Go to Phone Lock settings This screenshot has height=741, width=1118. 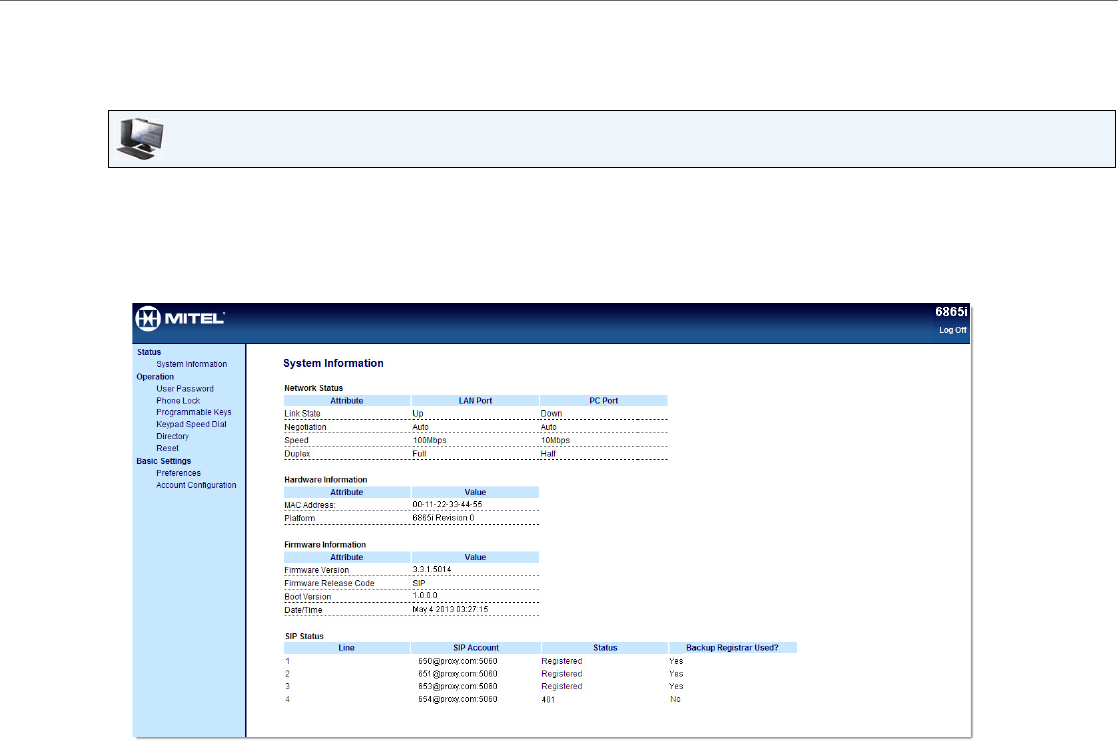pyautogui.click(x=178, y=401)
